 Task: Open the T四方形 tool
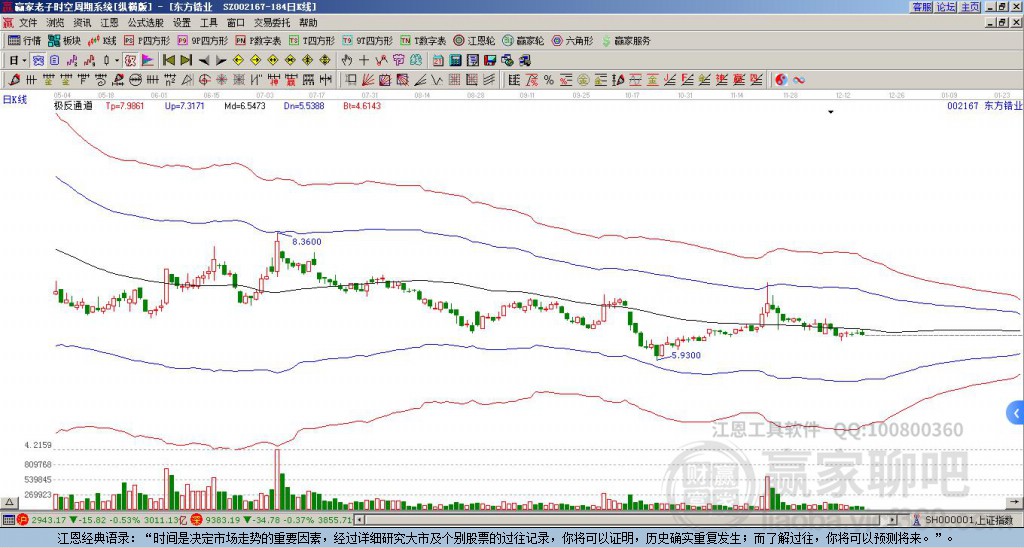click(311, 40)
